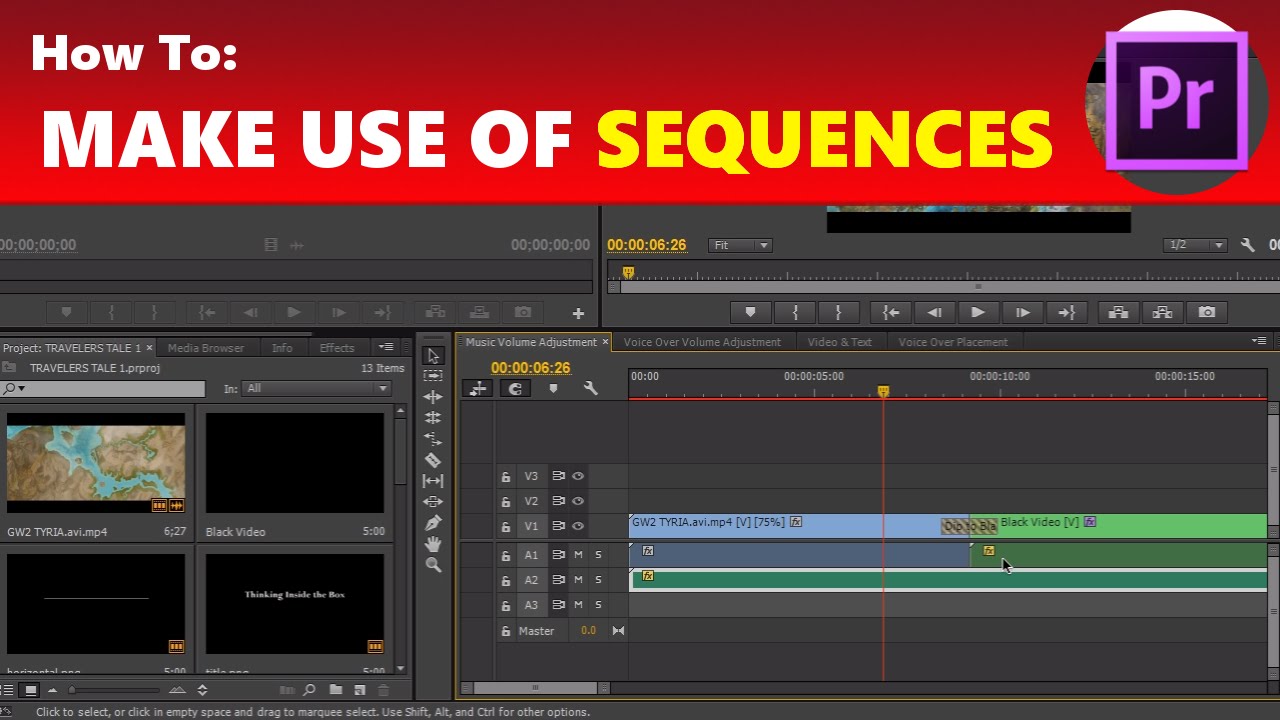Click the timeline horizontal zoom scroll bar
1280x720 pixels.
click(x=535, y=688)
